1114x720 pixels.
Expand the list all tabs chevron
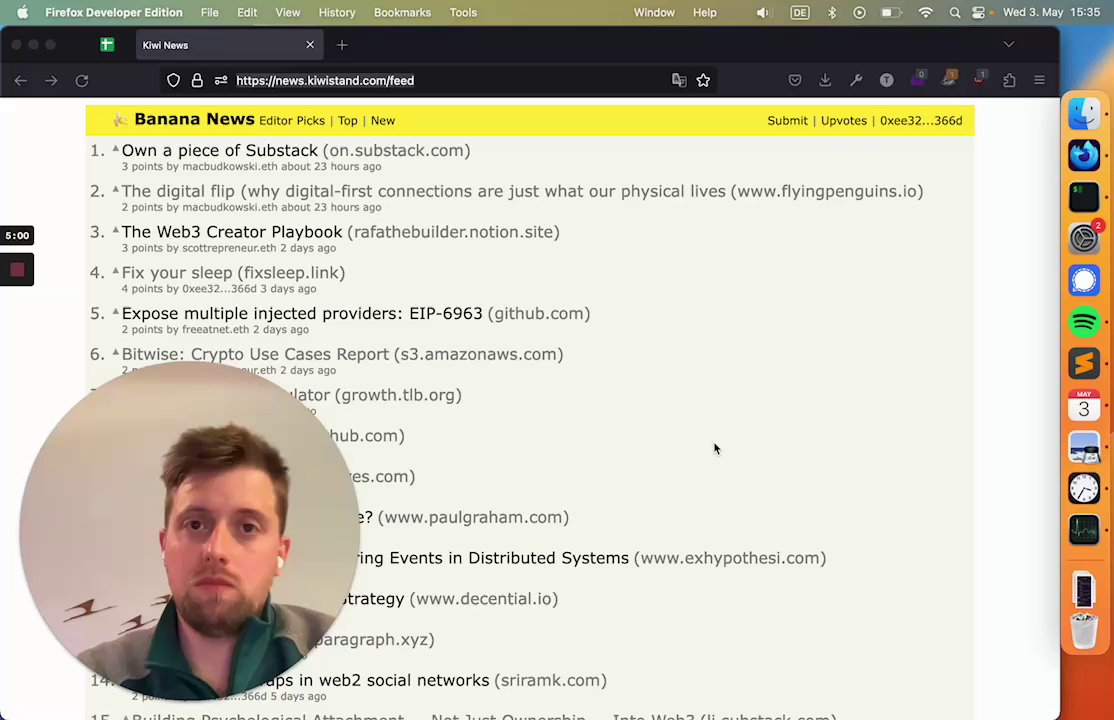click(1009, 44)
